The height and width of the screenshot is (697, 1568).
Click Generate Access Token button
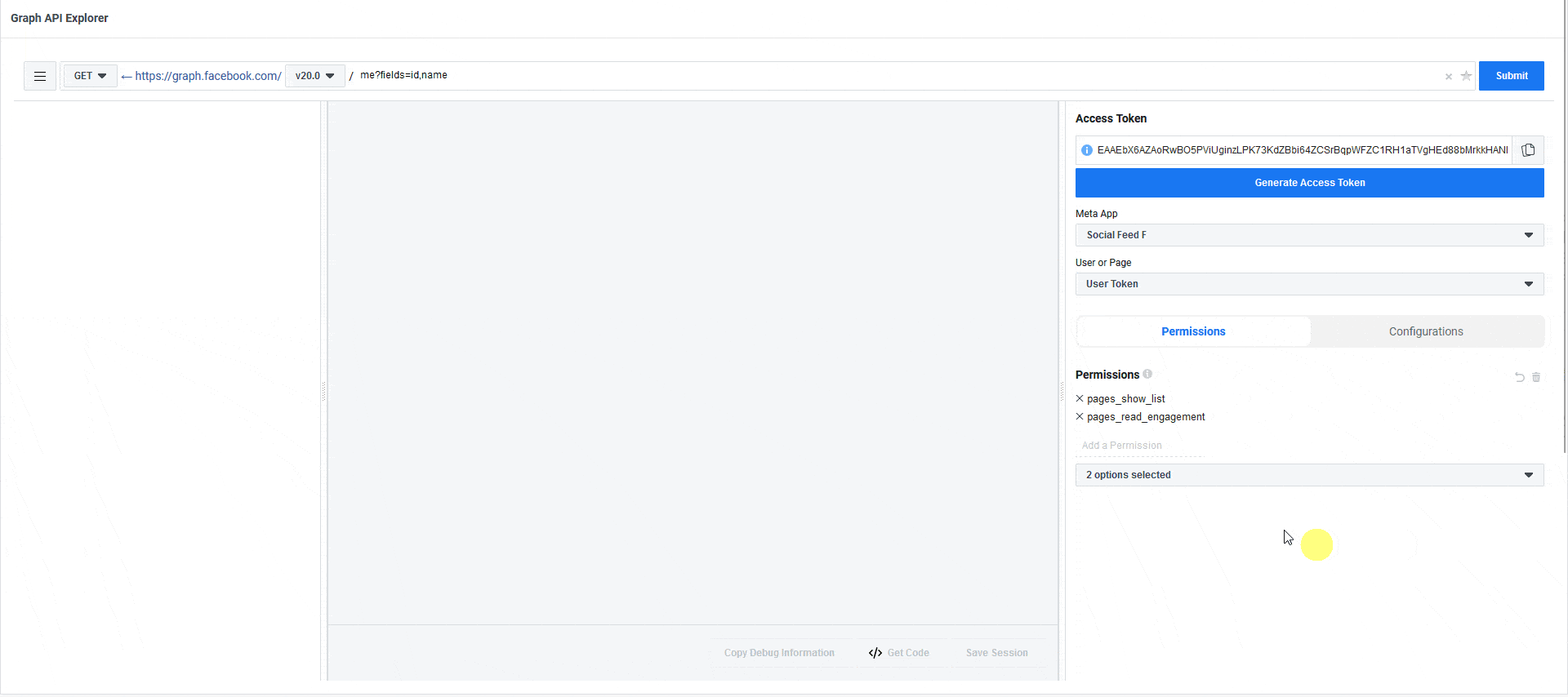click(1309, 183)
